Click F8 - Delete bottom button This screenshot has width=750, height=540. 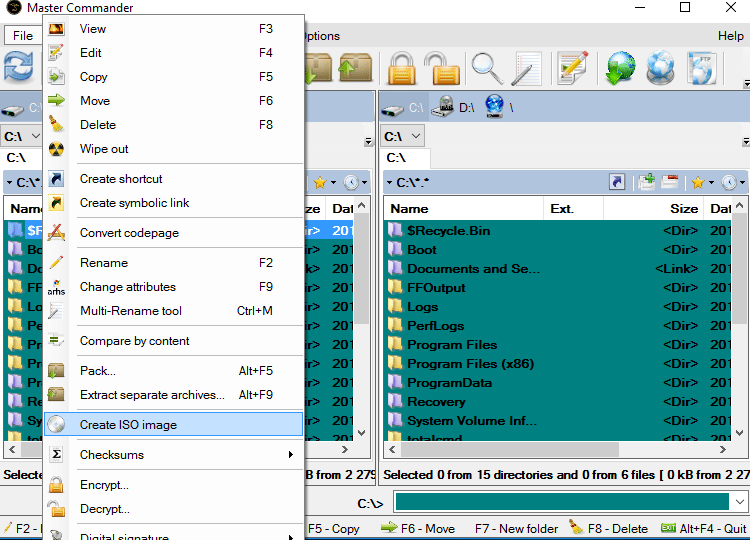pyautogui.click(x=608, y=528)
